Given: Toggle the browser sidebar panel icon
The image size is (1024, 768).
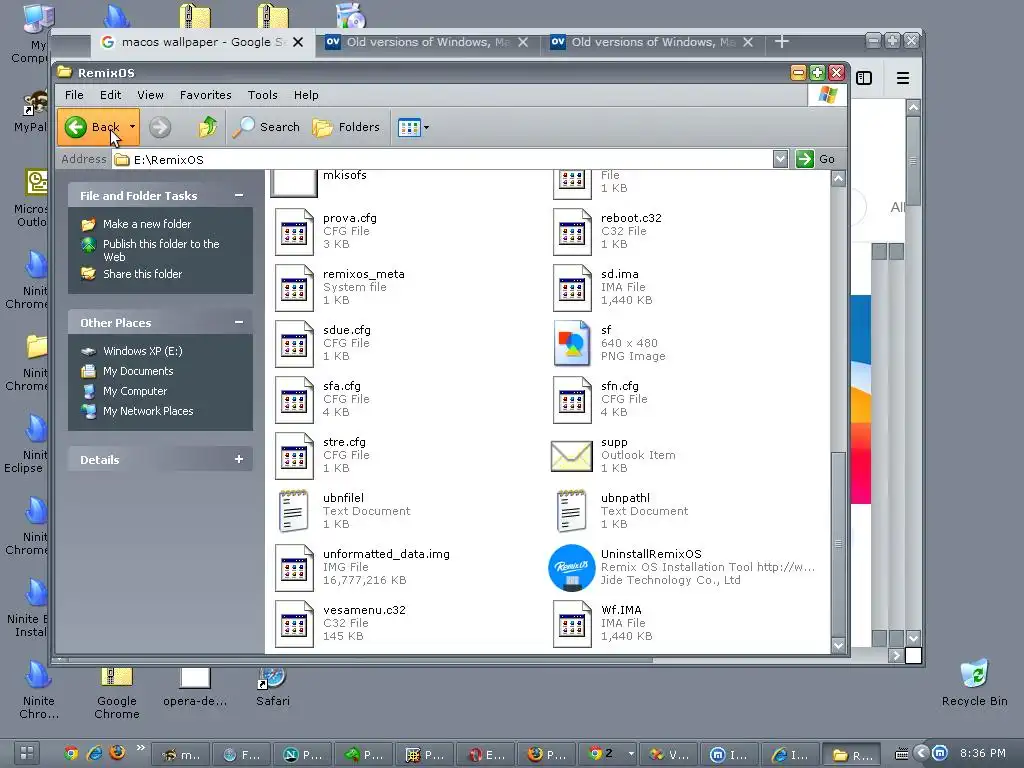Looking at the screenshot, I should [x=864, y=78].
